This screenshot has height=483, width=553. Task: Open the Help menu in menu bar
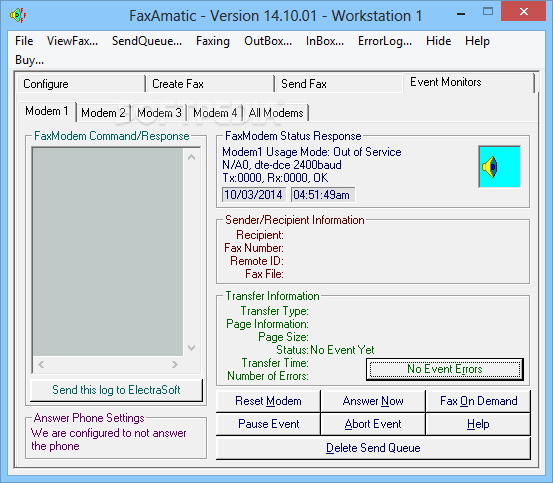click(477, 41)
